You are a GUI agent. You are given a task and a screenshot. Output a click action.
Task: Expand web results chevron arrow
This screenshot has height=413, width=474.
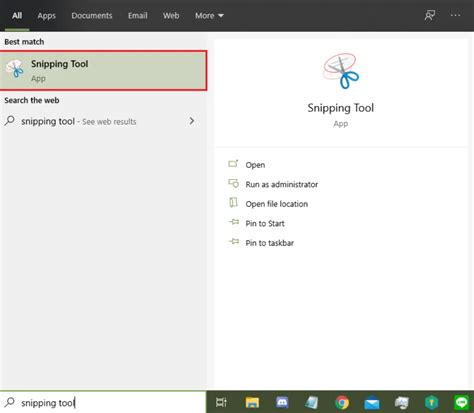click(x=192, y=121)
